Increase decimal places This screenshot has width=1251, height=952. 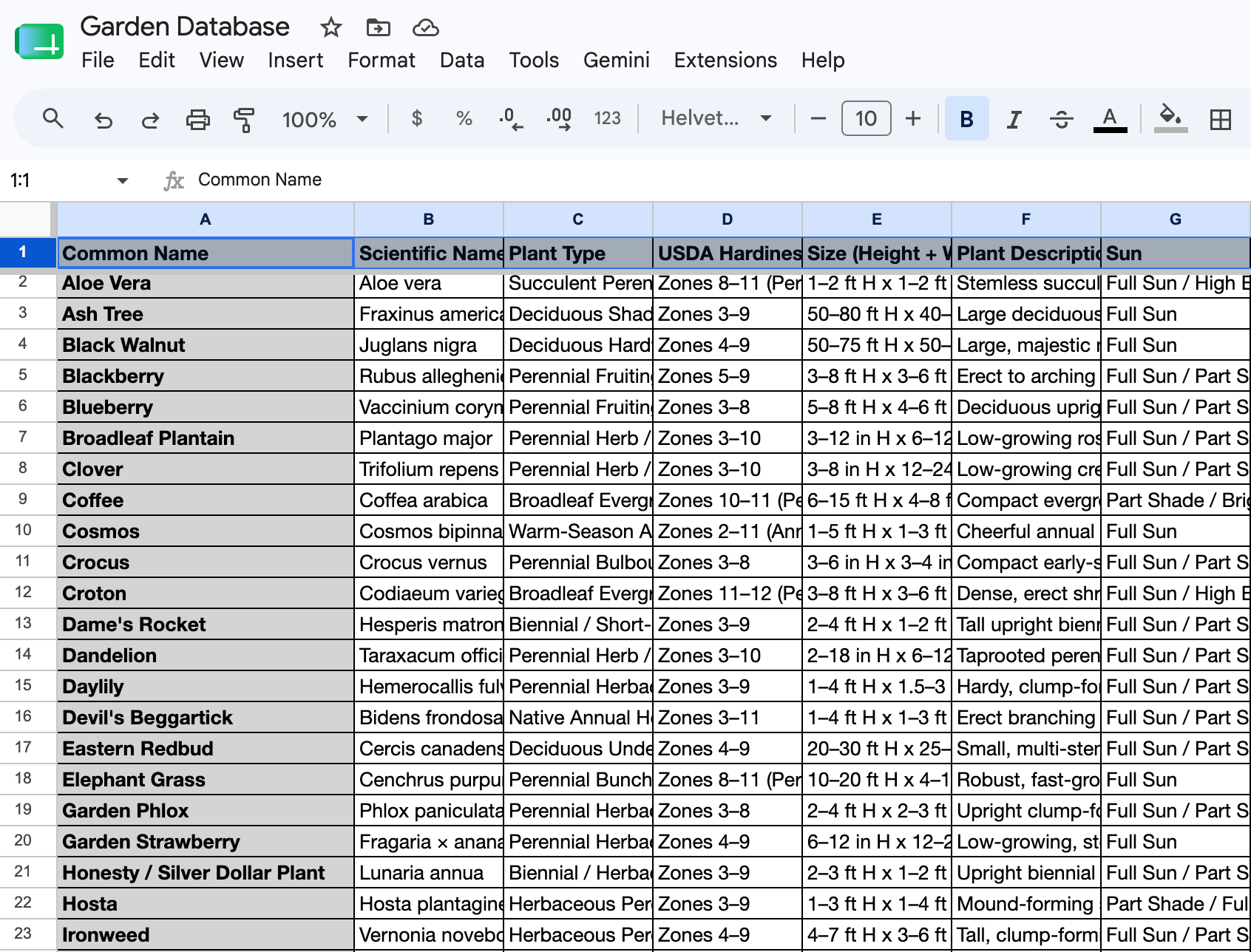click(559, 118)
